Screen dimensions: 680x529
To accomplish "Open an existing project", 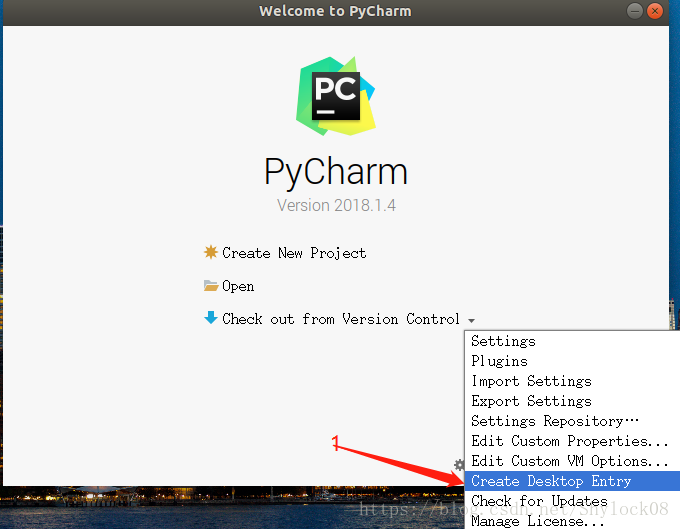I will (238, 286).
